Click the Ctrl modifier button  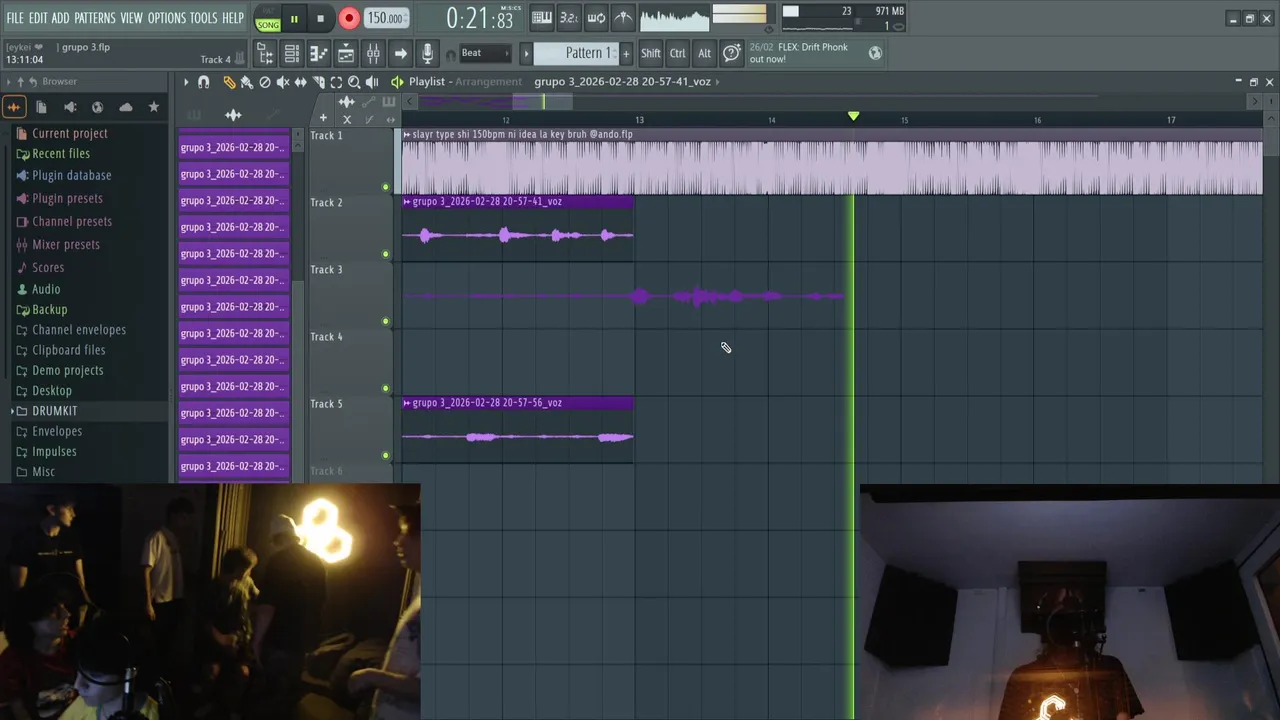(678, 53)
